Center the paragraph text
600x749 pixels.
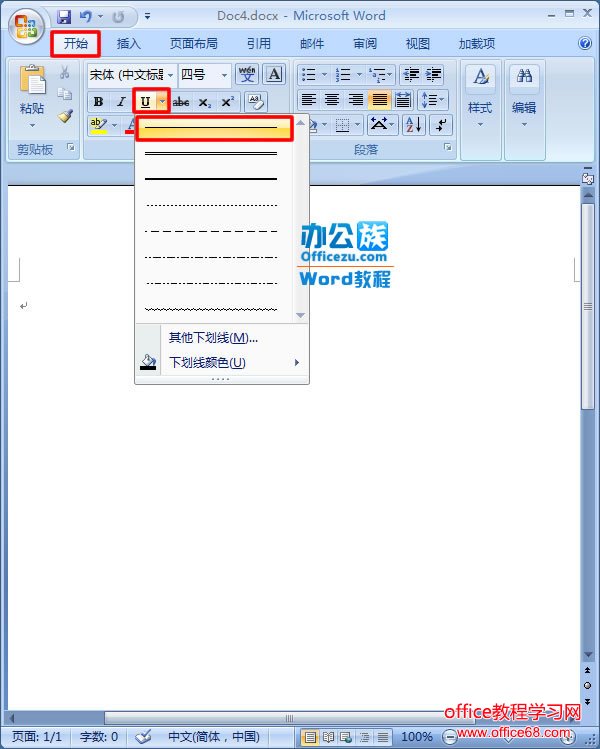tap(332, 100)
